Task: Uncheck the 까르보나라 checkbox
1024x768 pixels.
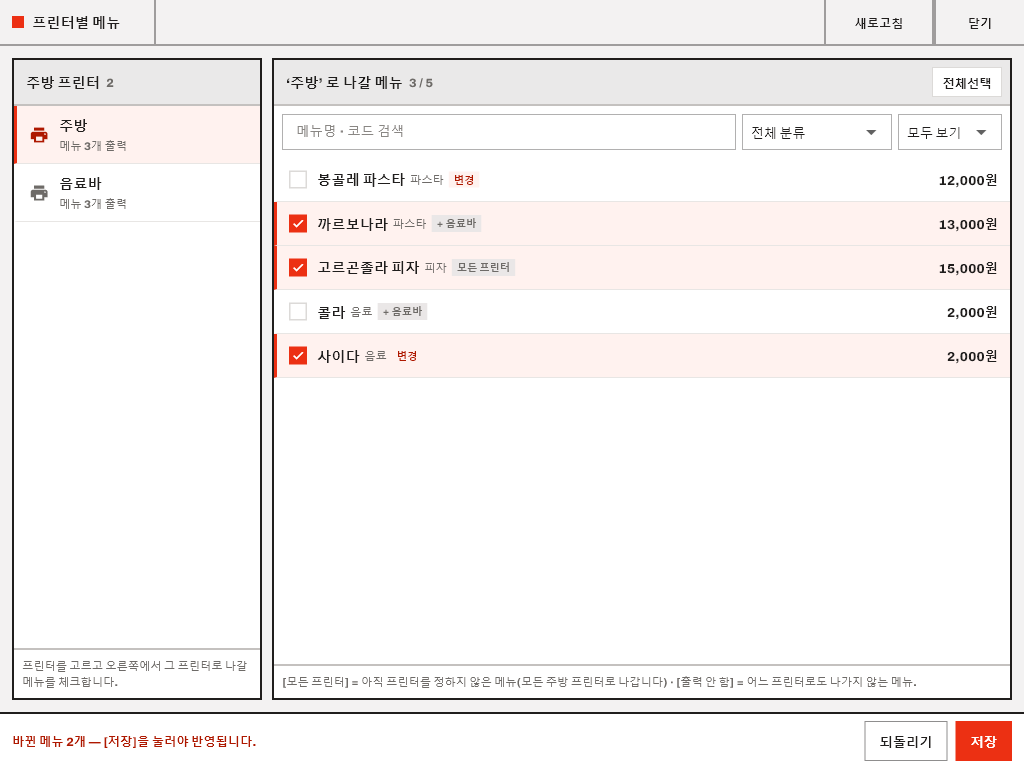Action: click(298, 223)
